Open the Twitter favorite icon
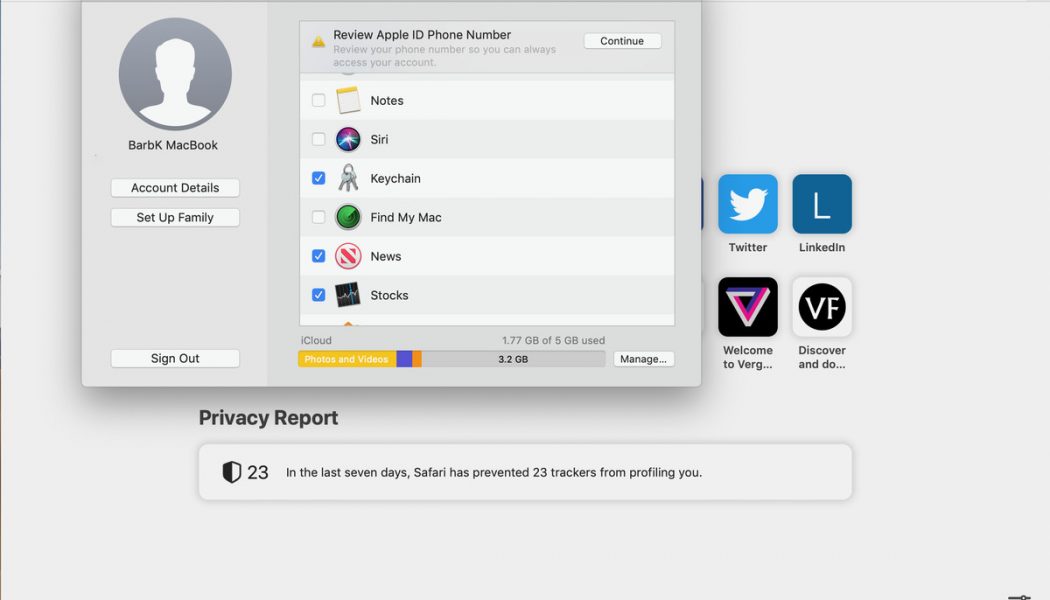 coord(747,205)
